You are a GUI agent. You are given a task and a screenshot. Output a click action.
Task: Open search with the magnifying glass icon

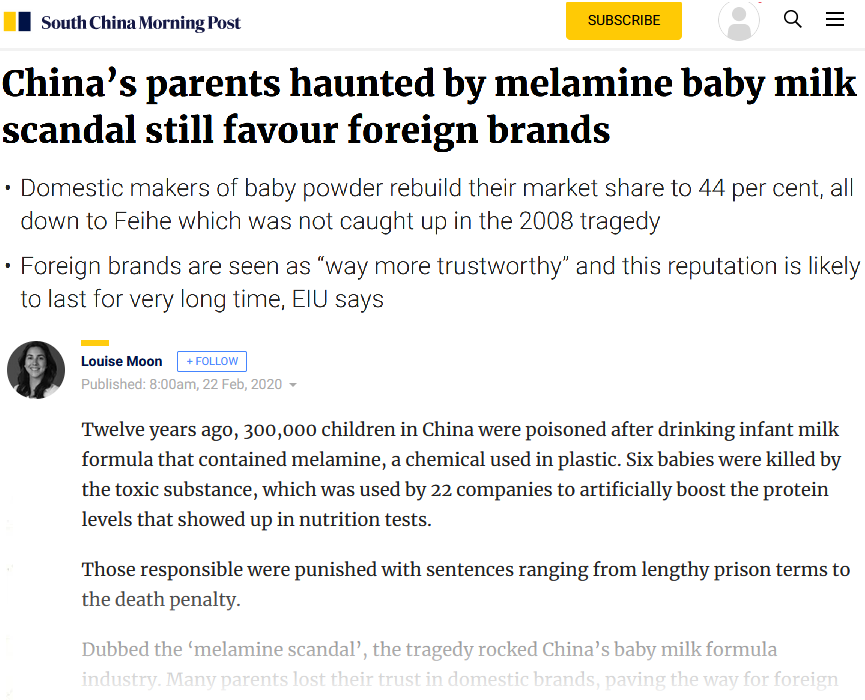coord(793,19)
